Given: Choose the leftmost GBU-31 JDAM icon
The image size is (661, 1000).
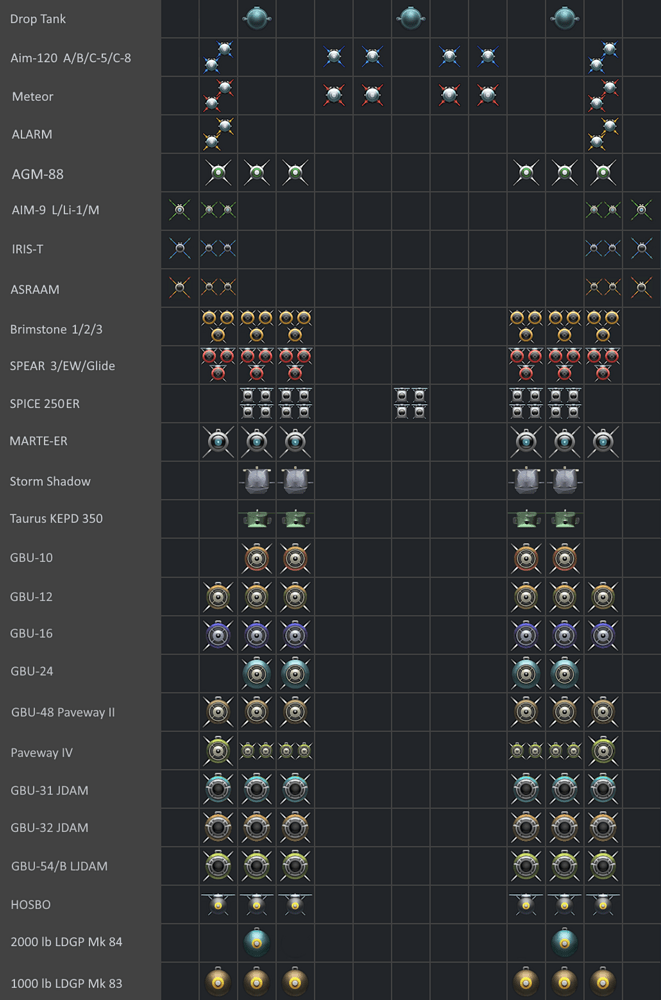Looking at the screenshot, I should coord(218,788).
